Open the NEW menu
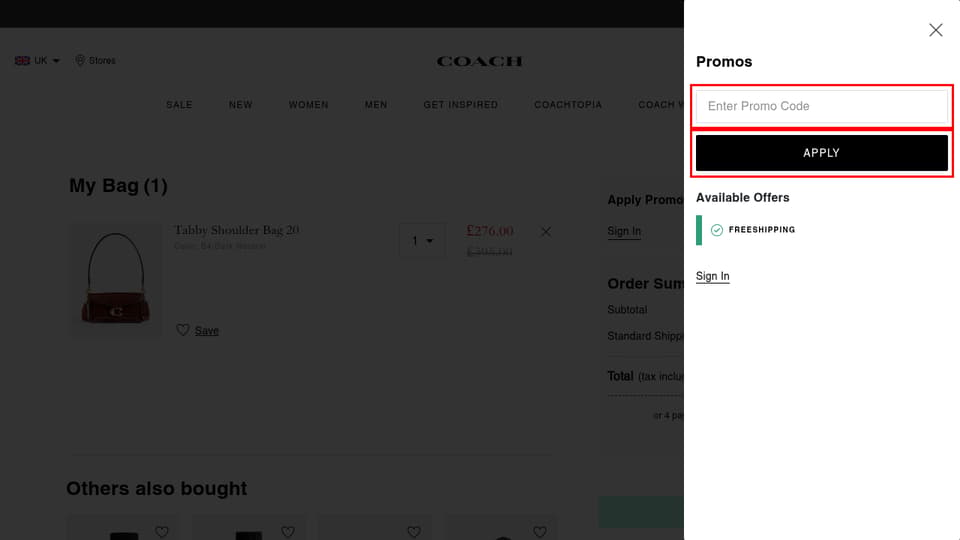 [241, 105]
